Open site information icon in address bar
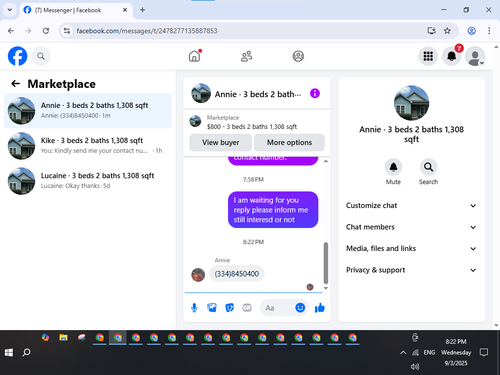The width and height of the screenshot is (500, 375). pyautogui.click(x=67, y=31)
